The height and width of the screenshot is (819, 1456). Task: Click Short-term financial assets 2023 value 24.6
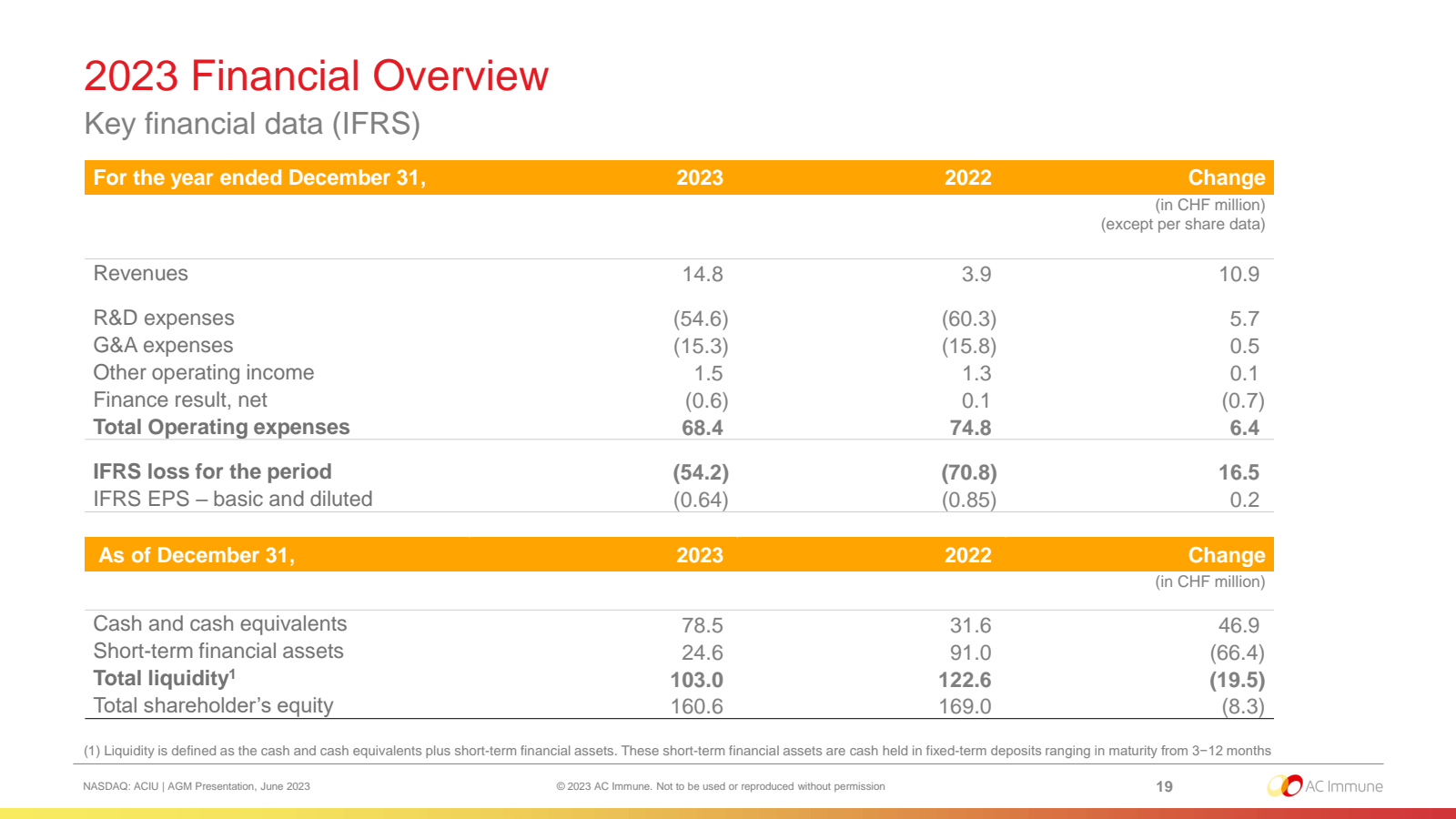(703, 653)
